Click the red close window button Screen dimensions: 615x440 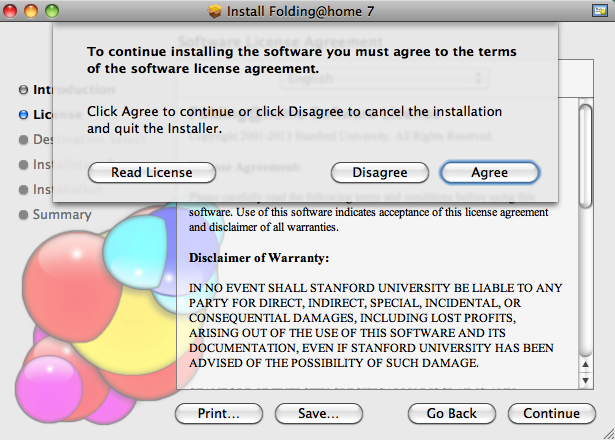click(x=13, y=11)
